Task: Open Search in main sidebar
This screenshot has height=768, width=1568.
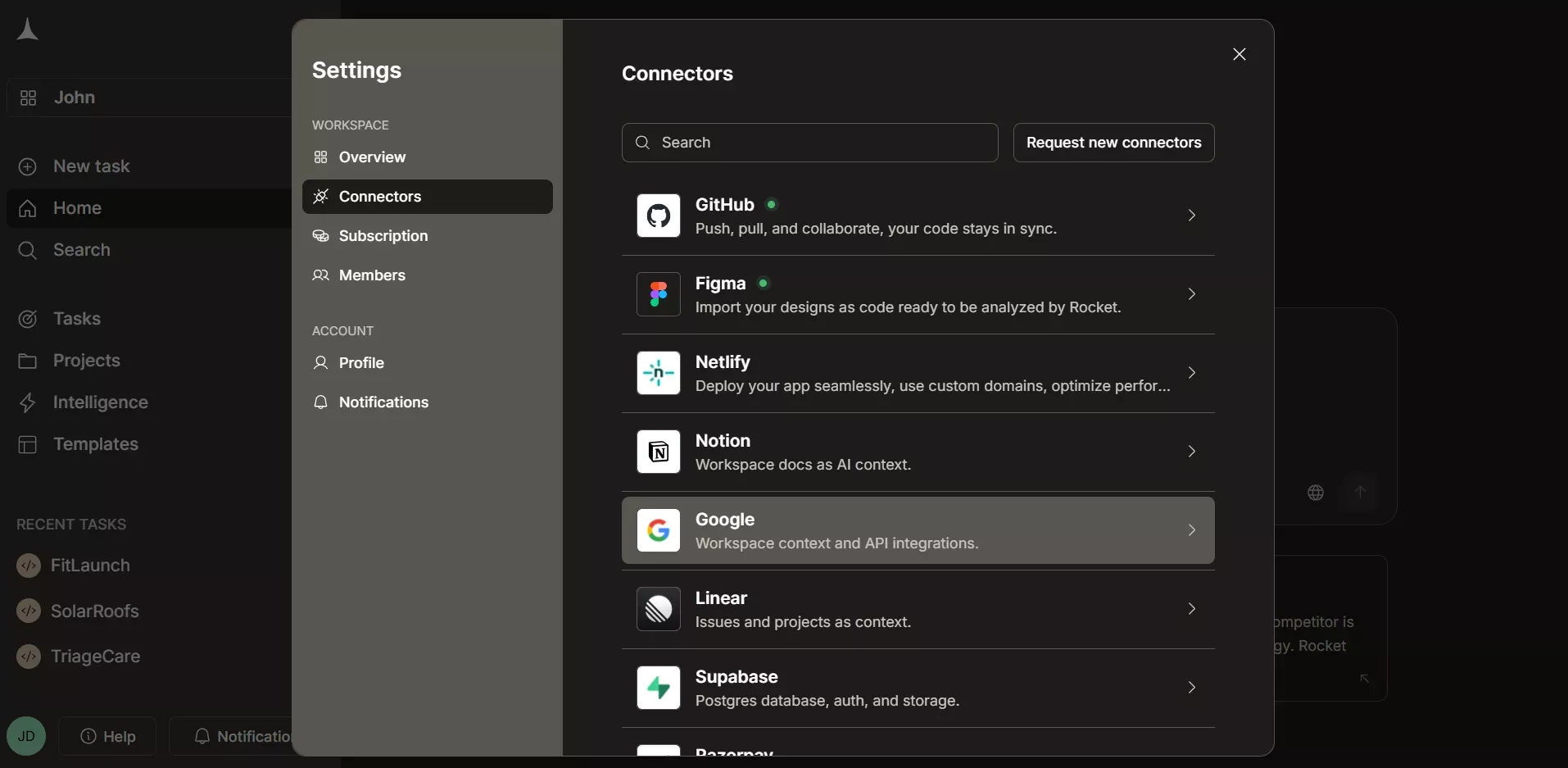Action: pos(149,250)
